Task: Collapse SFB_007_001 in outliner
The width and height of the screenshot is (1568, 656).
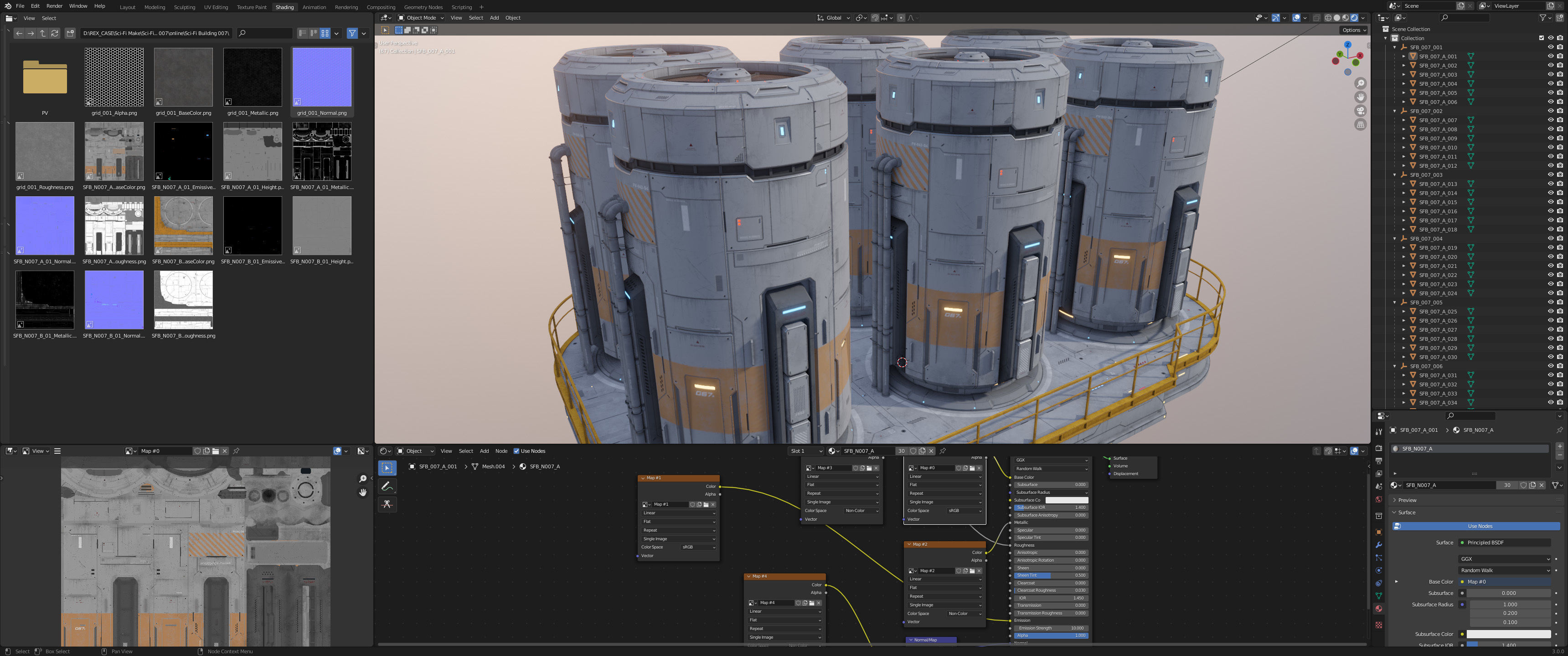Action: pyautogui.click(x=1395, y=47)
